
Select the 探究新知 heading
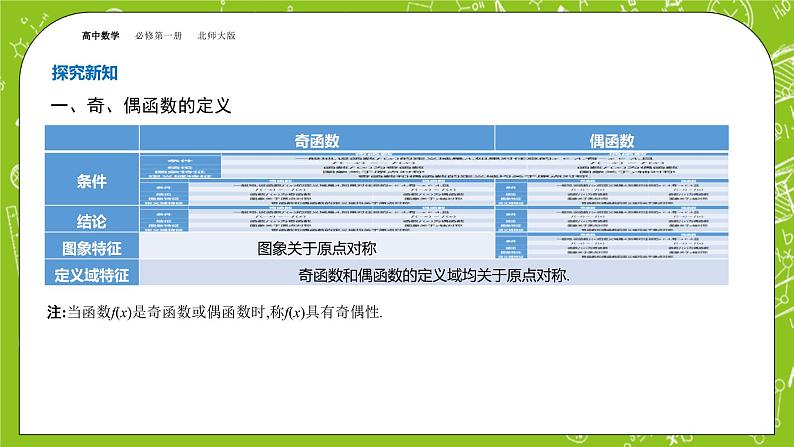[x=85, y=73]
